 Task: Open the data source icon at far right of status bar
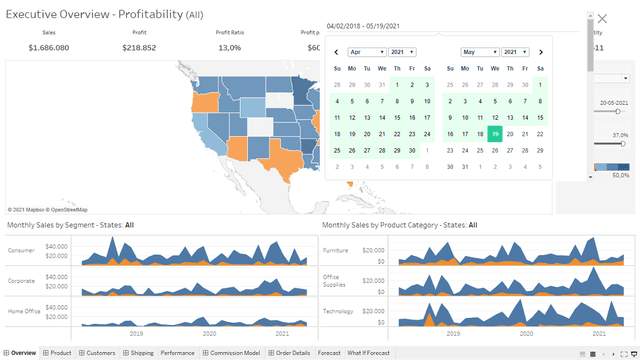[x=634, y=354]
